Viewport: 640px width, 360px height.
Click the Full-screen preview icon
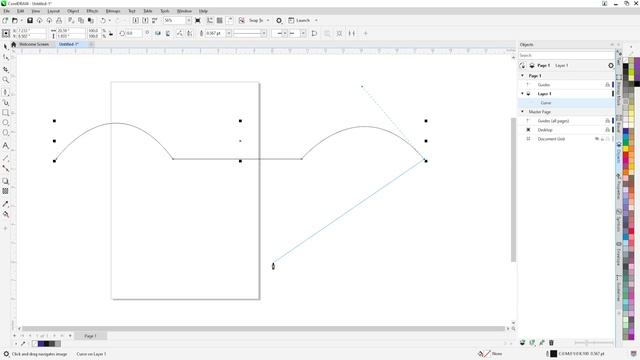(198, 20)
